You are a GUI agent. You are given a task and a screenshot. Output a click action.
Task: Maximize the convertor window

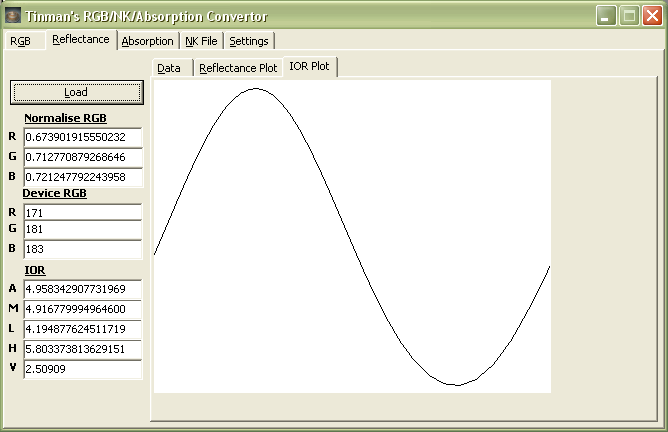(x=629, y=15)
